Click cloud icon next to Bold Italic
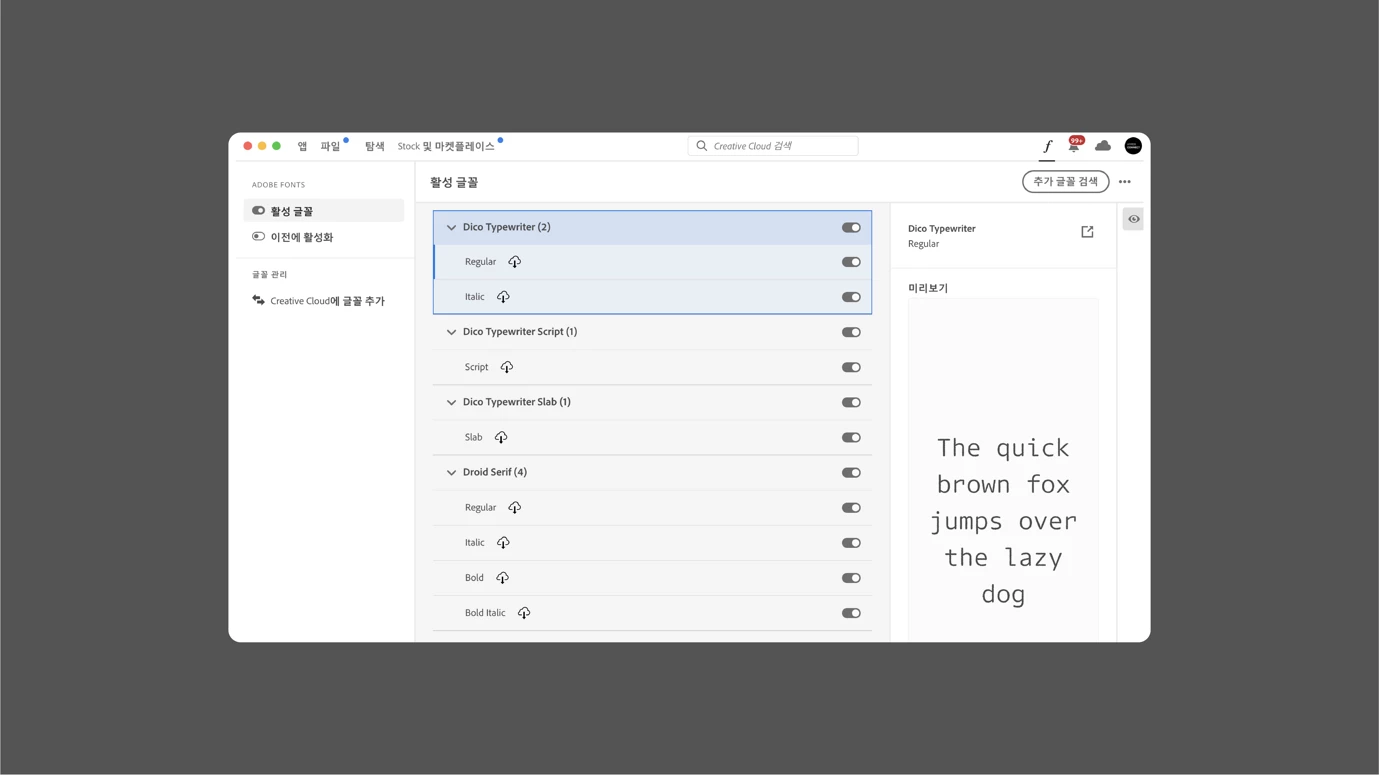 click(524, 613)
